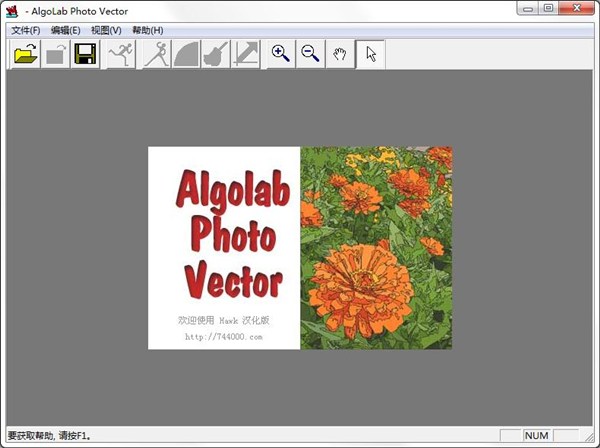The height and width of the screenshot is (448, 600).
Task: Close the AlgoLab Photo Vector window
Action: pyautogui.click(x=577, y=8)
